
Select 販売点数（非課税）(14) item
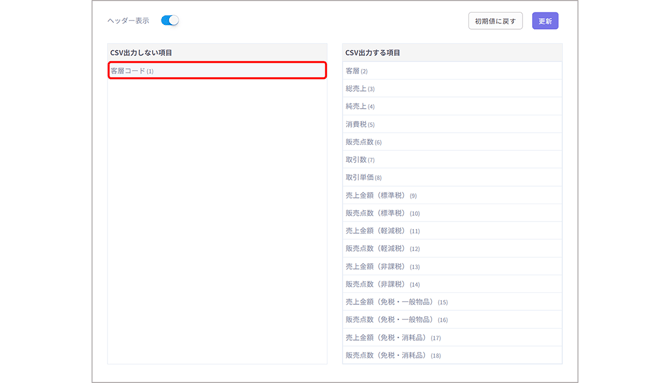click(x=452, y=284)
